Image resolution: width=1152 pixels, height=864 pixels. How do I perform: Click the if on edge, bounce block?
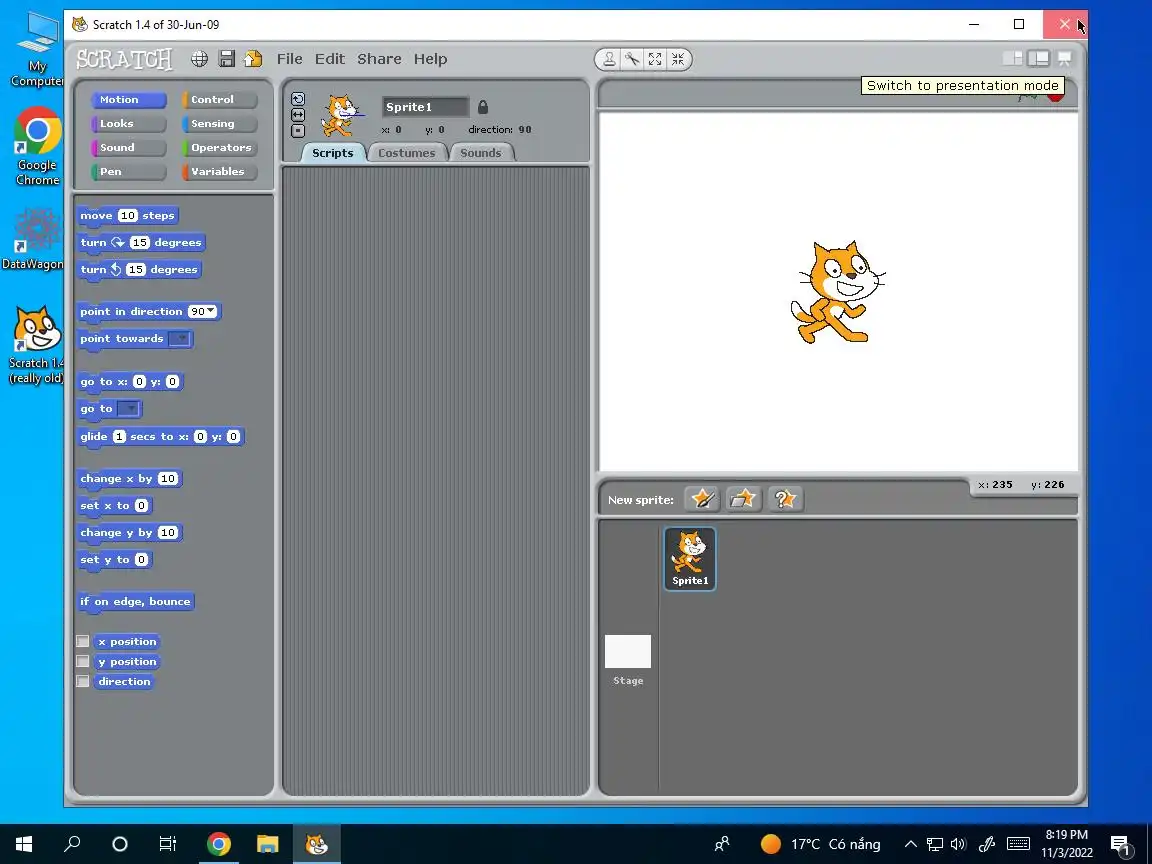[x=135, y=602]
